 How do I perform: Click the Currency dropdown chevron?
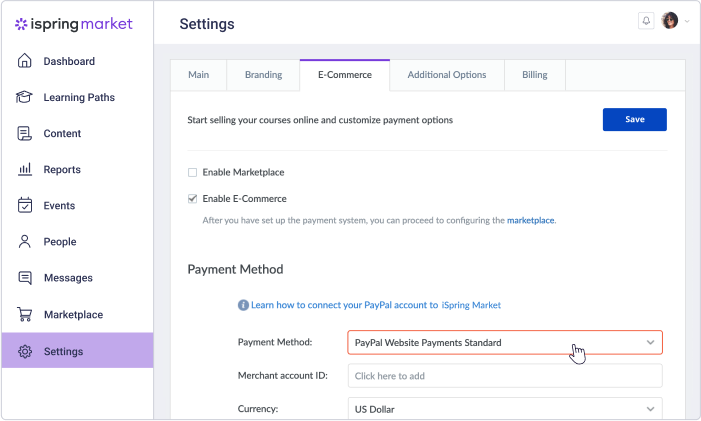[x=650, y=409]
